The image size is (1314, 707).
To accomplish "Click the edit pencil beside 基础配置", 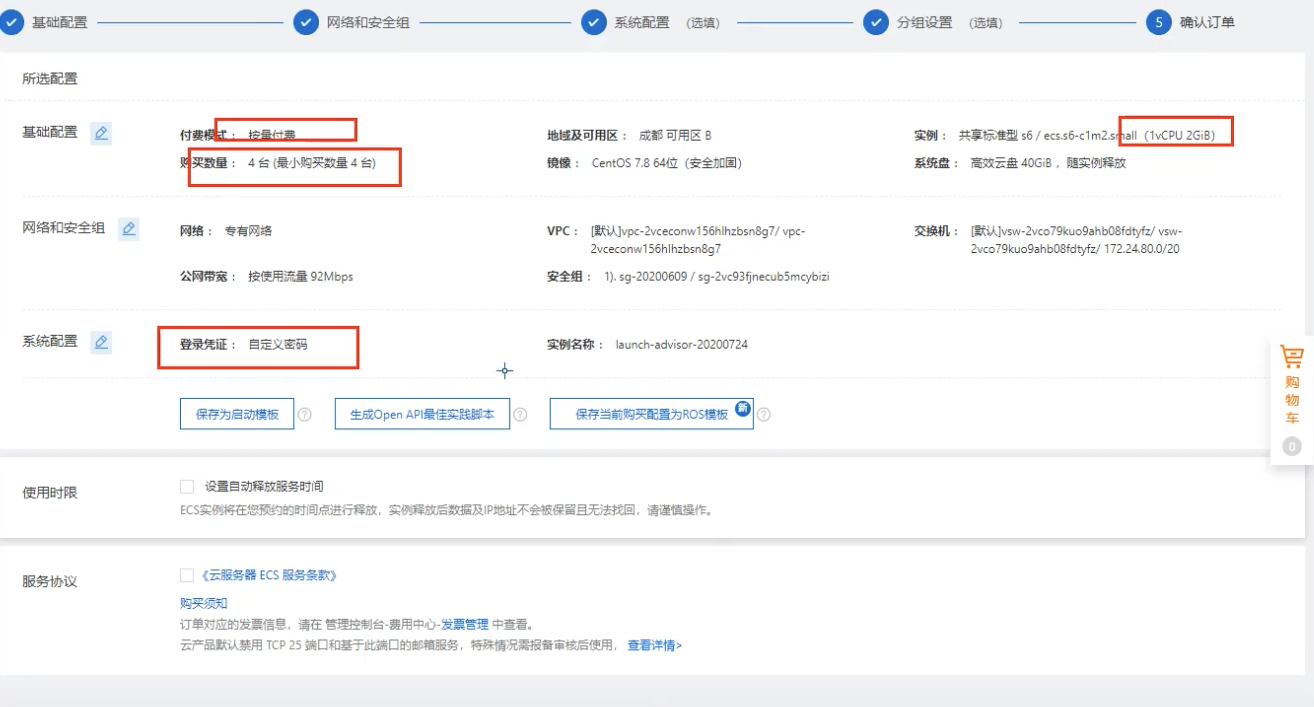I will (x=101, y=132).
